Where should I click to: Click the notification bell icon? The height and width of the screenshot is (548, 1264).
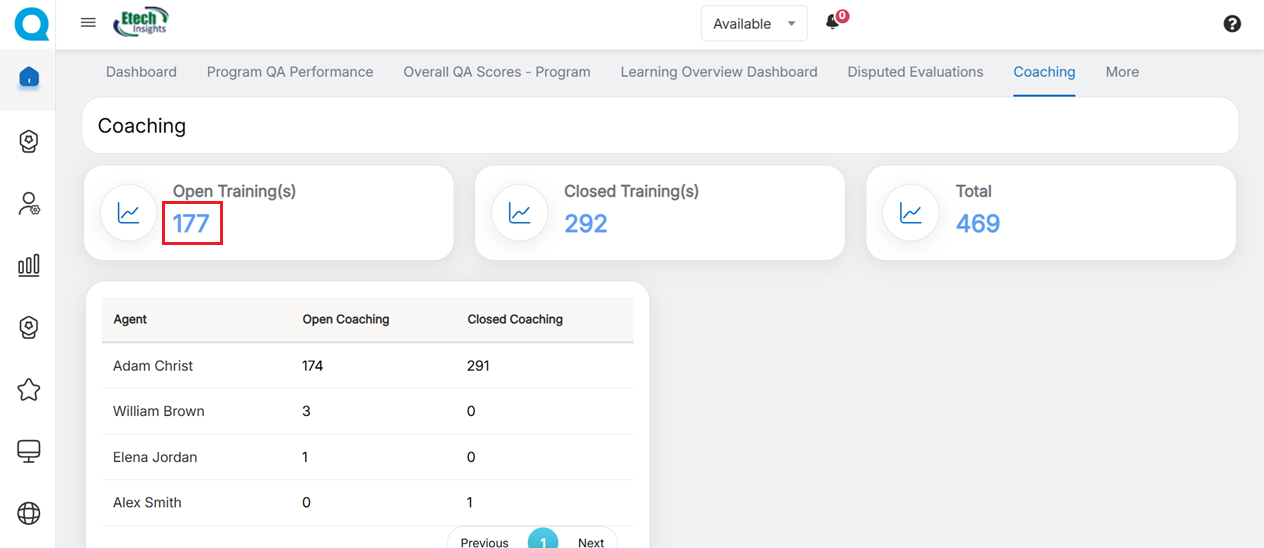pyautogui.click(x=832, y=23)
